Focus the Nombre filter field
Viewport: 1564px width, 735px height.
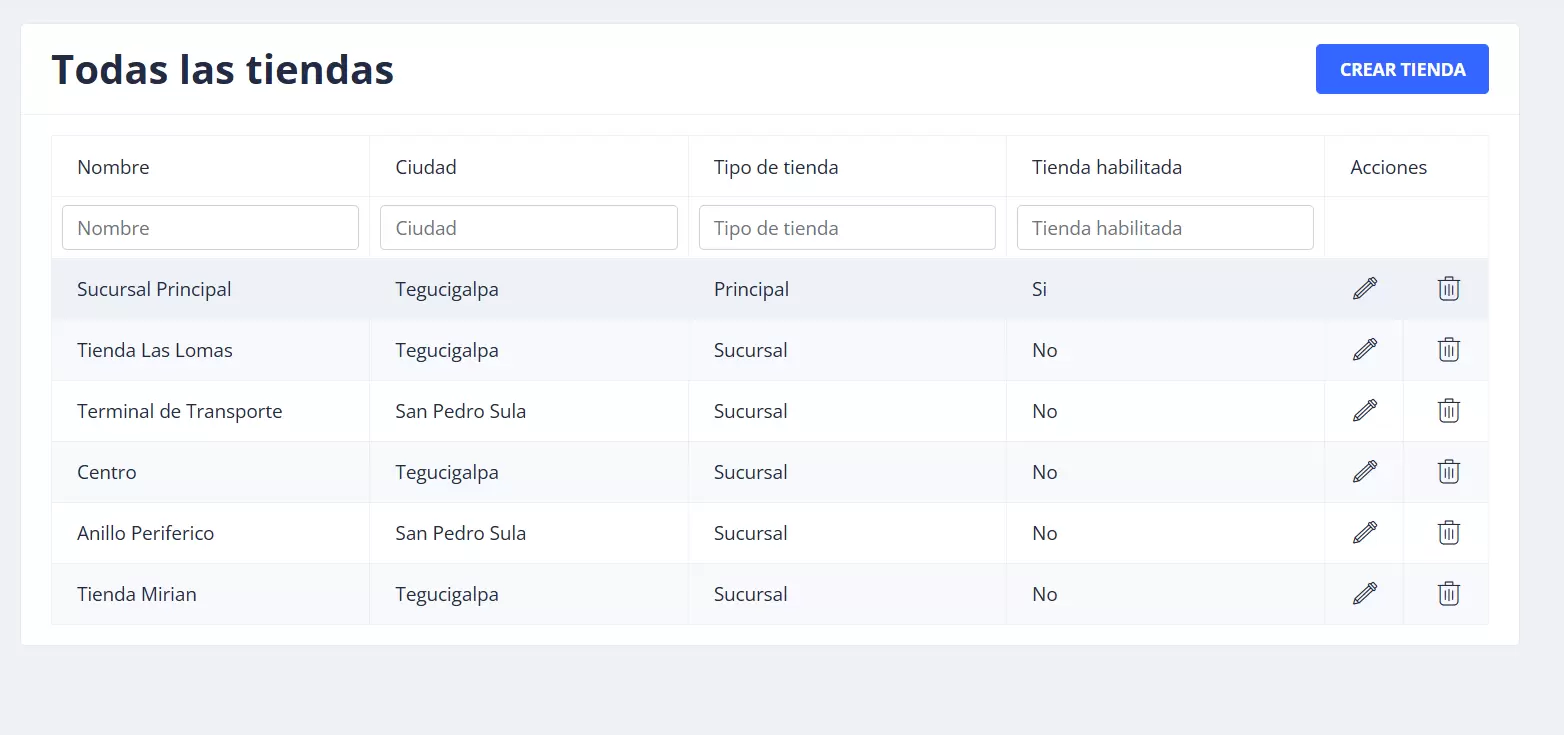(x=210, y=228)
